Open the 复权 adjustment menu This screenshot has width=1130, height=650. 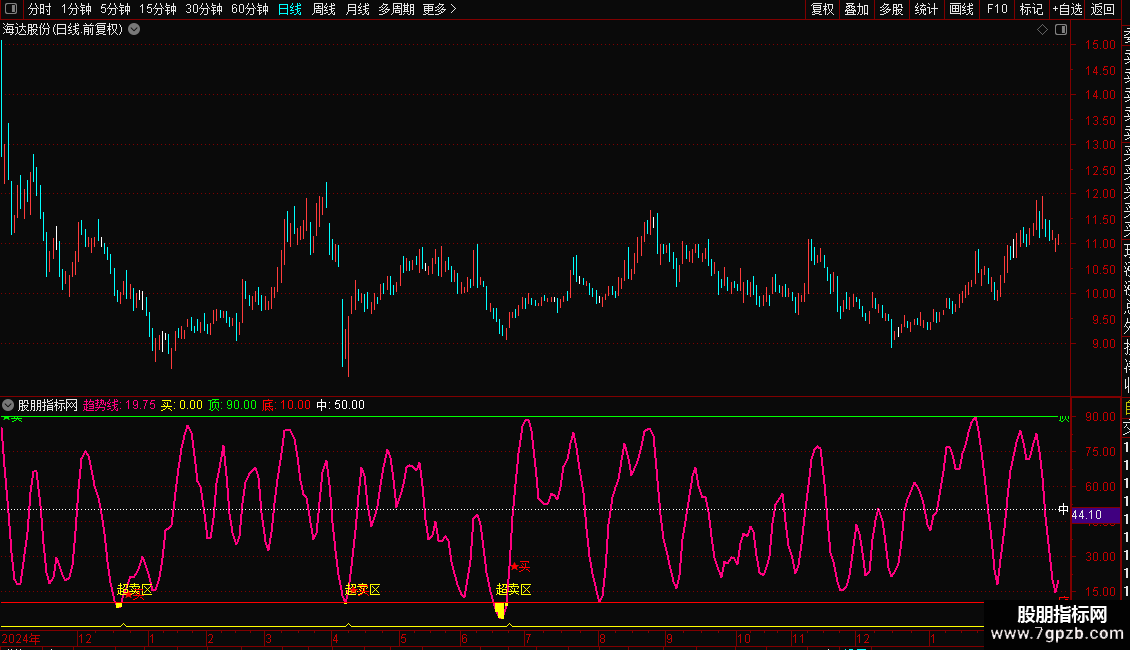822,9
